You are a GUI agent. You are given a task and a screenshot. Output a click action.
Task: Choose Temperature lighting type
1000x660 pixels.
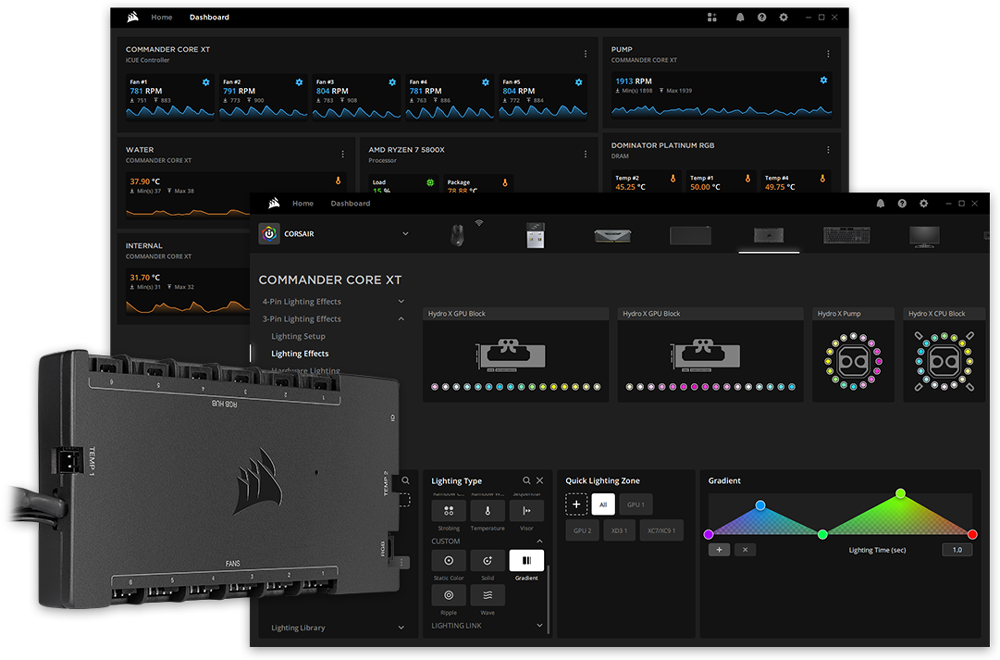coord(487,511)
